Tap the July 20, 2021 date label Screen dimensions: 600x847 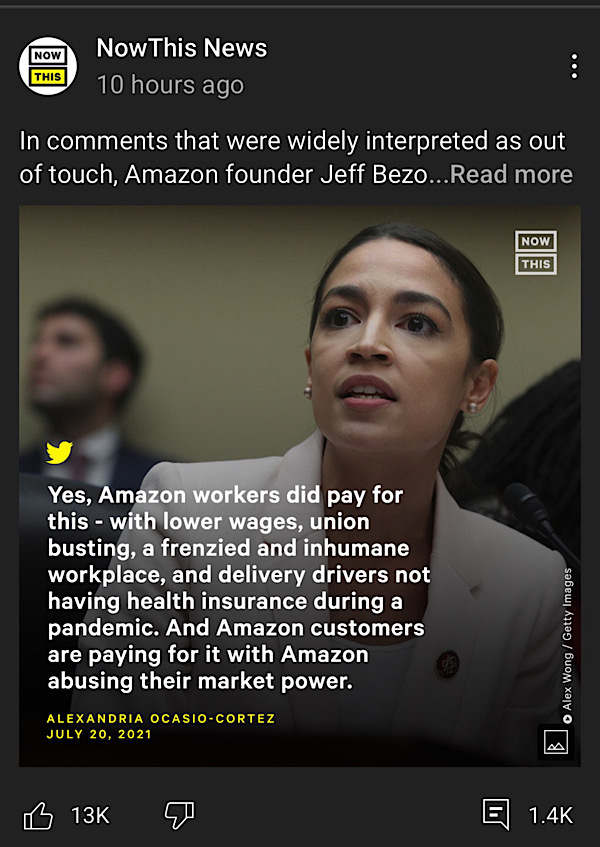click(99, 735)
